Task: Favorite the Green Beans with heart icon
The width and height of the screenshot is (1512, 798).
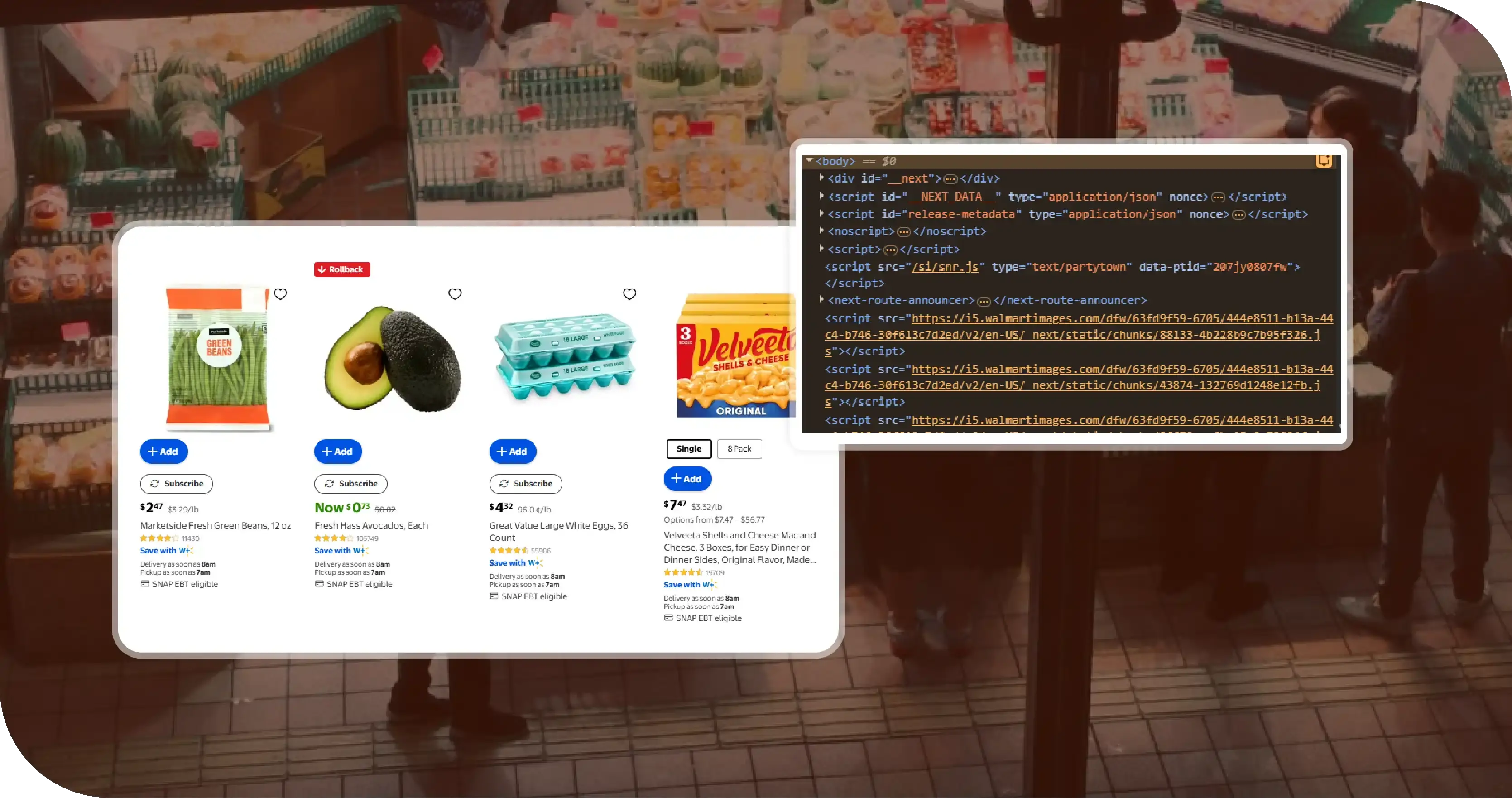Action: pos(281,293)
